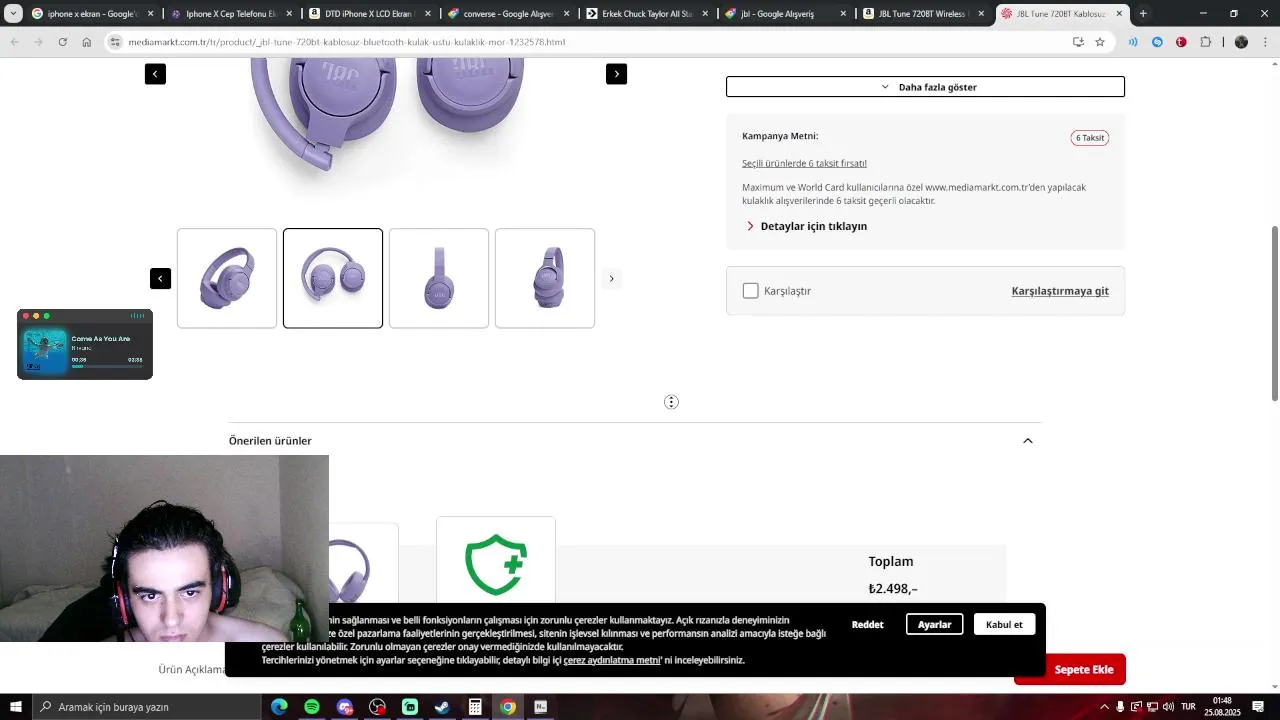Click the install app icon in address bar
This screenshot has width=1280, height=720.
coord(1078,42)
